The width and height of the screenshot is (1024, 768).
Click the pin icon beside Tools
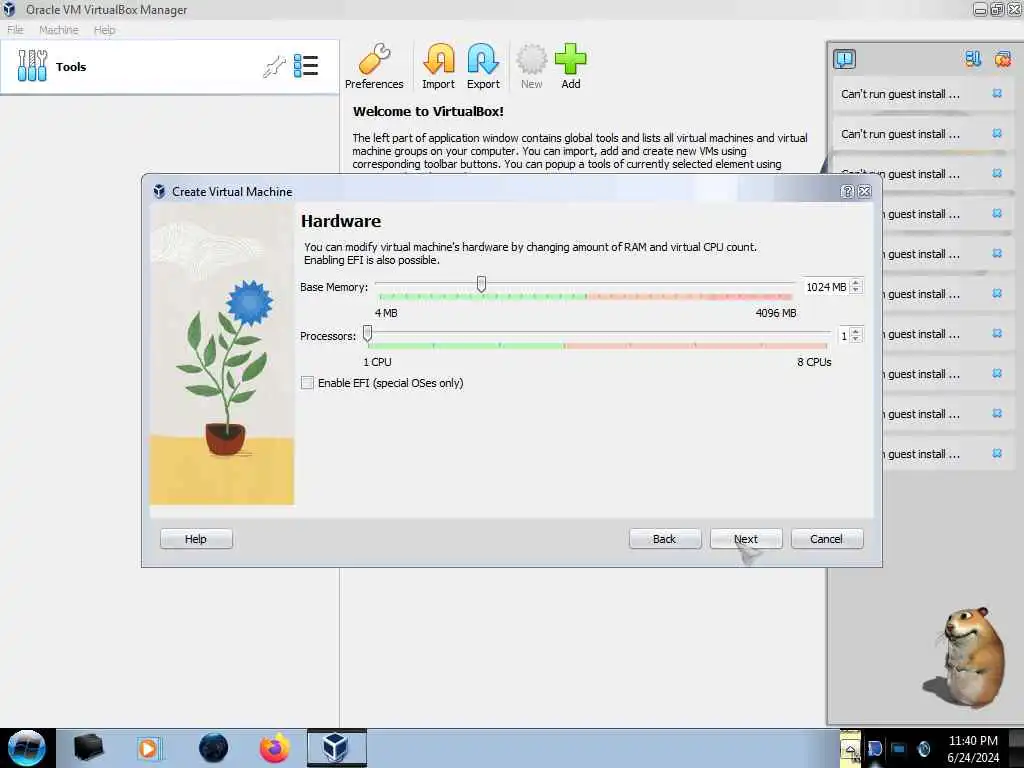pyautogui.click(x=274, y=67)
